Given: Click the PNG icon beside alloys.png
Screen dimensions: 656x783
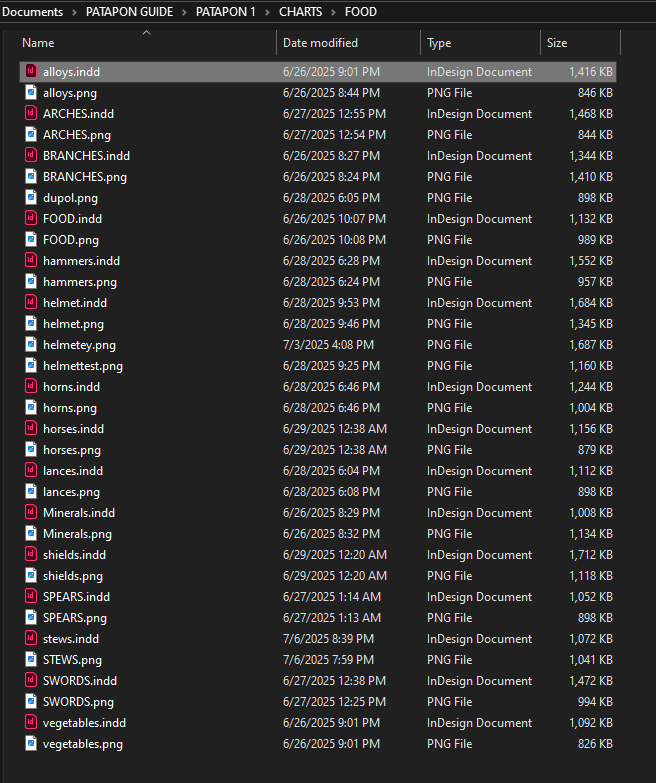Looking at the screenshot, I should 31,93.
